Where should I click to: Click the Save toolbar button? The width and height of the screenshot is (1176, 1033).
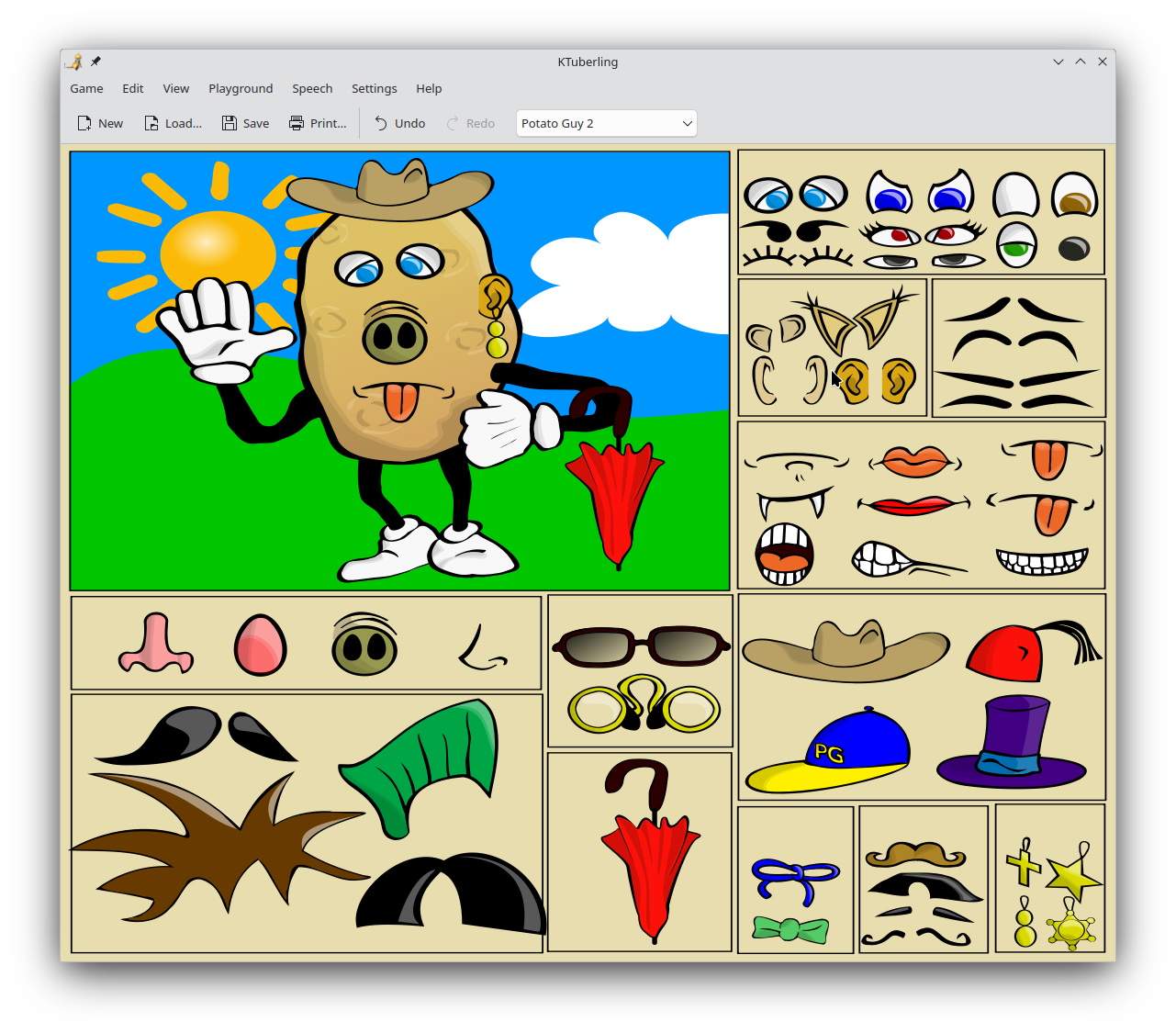coord(245,123)
